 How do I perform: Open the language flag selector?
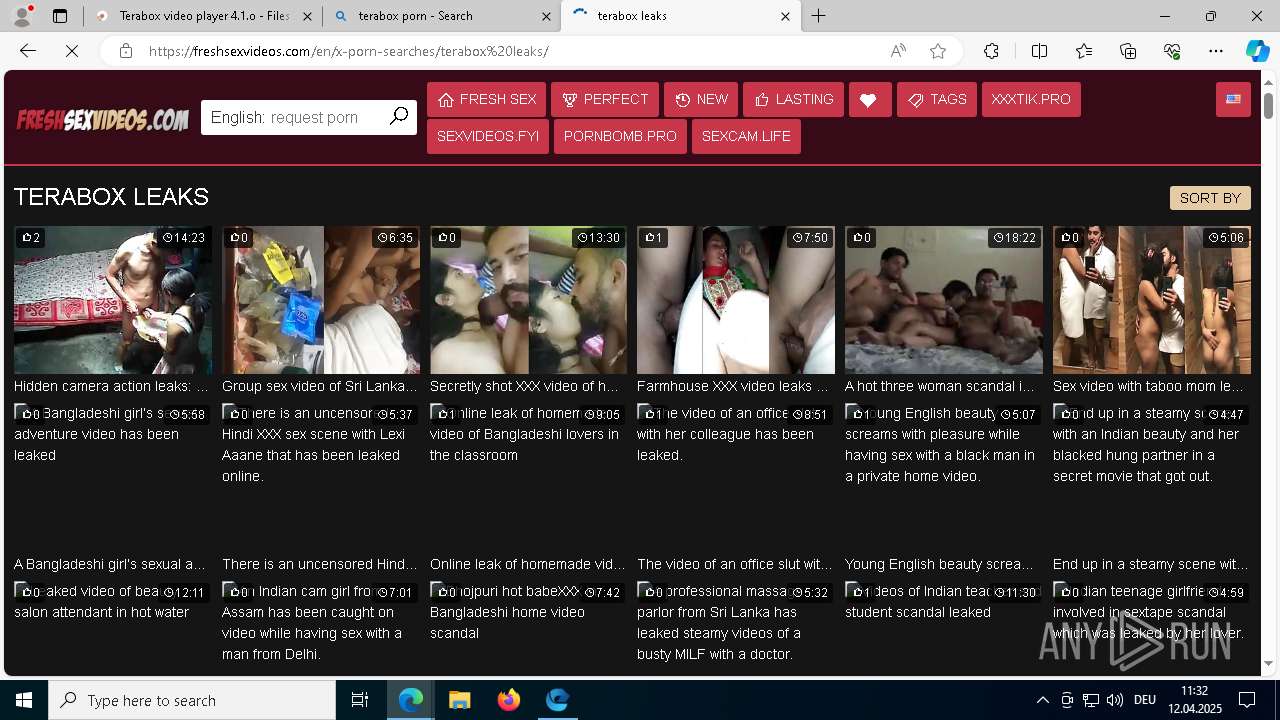[1233, 99]
